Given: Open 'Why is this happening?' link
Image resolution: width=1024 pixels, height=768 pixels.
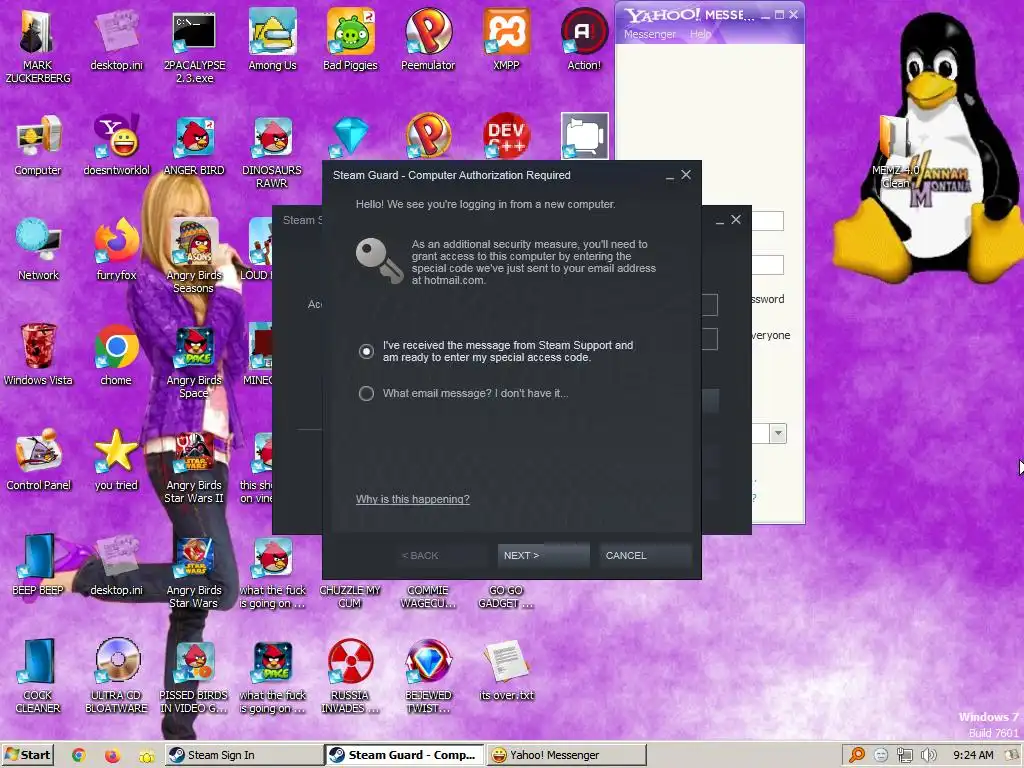Looking at the screenshot, I should [x=413, y=499].
